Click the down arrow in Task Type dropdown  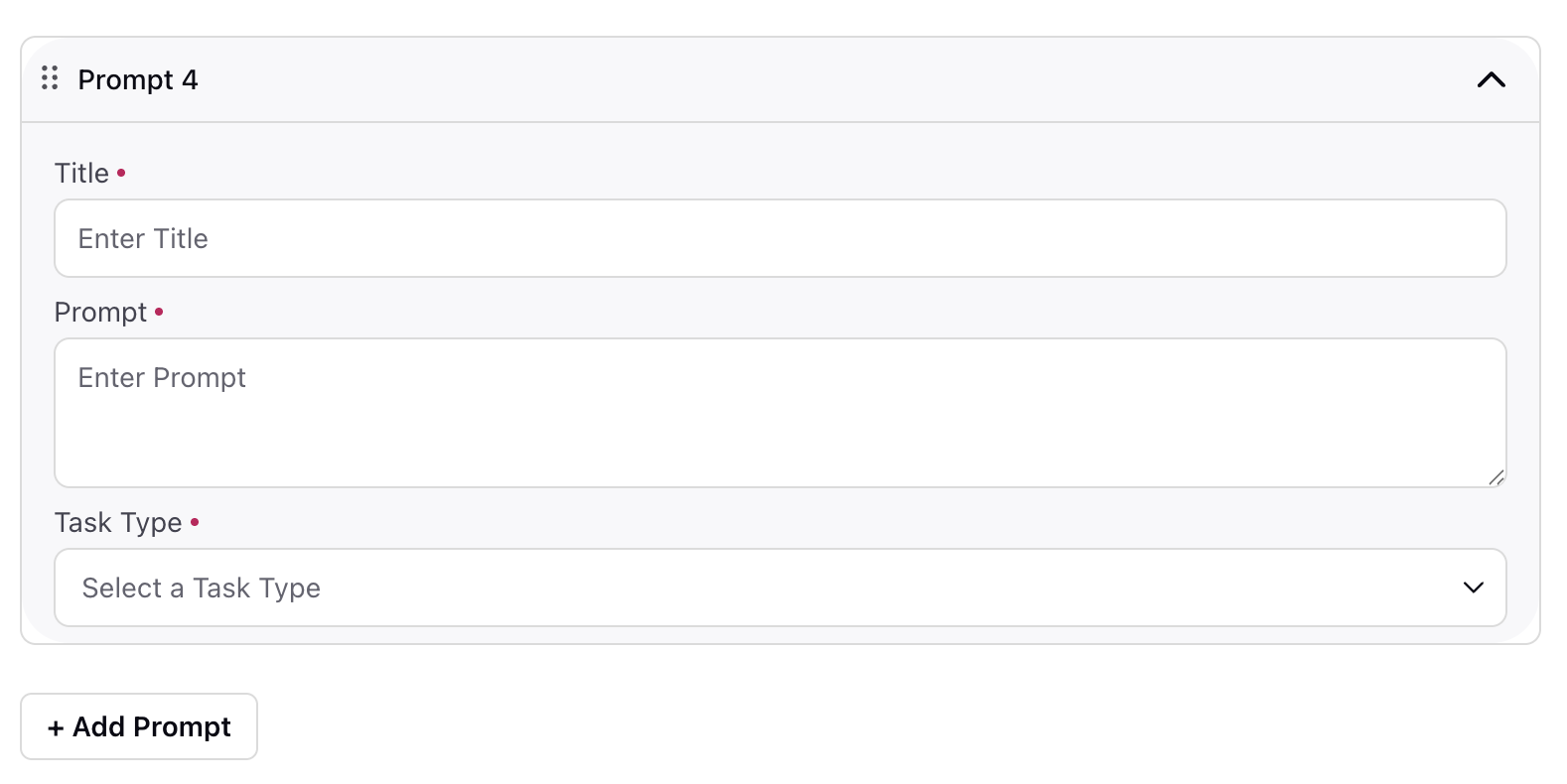(1474, 588)
